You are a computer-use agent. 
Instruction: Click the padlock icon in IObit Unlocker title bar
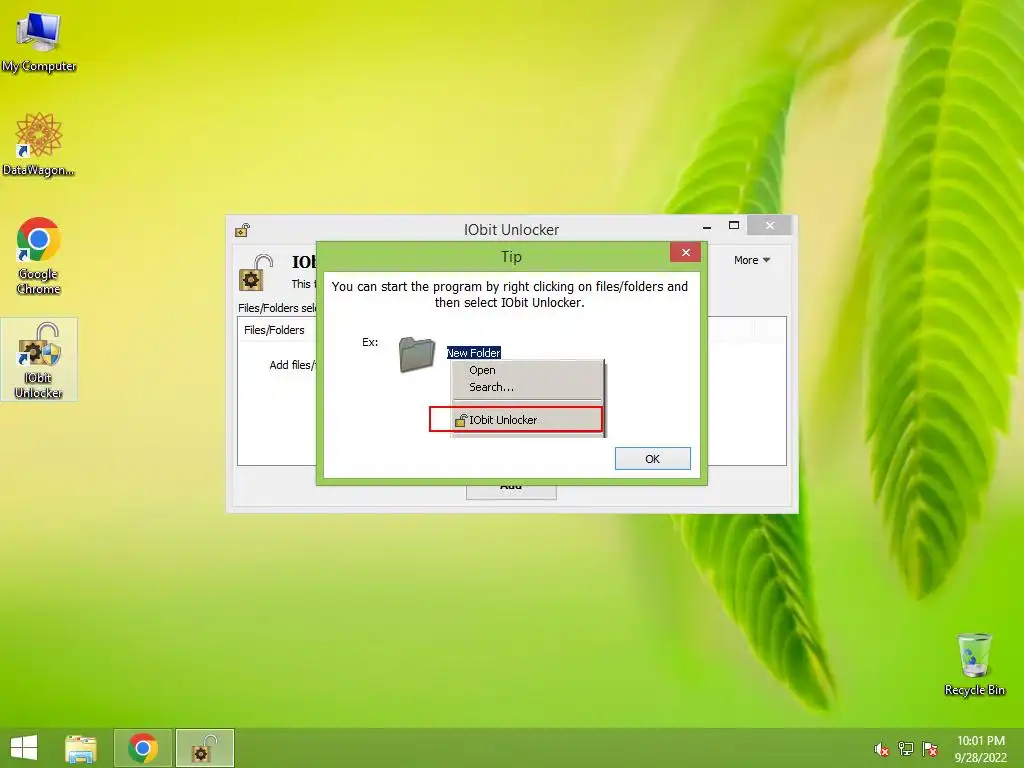[242, 230]
